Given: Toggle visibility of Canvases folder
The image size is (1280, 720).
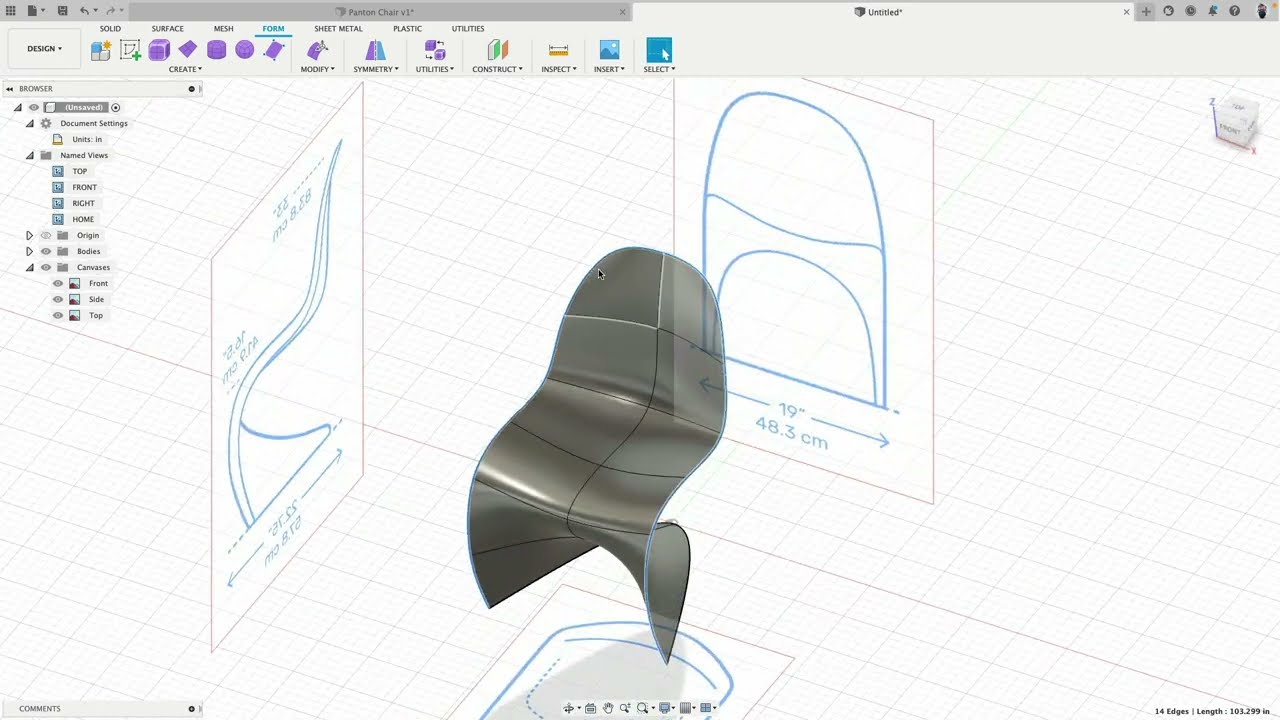Looking at the screenshot, I should [x=45, y=267].
